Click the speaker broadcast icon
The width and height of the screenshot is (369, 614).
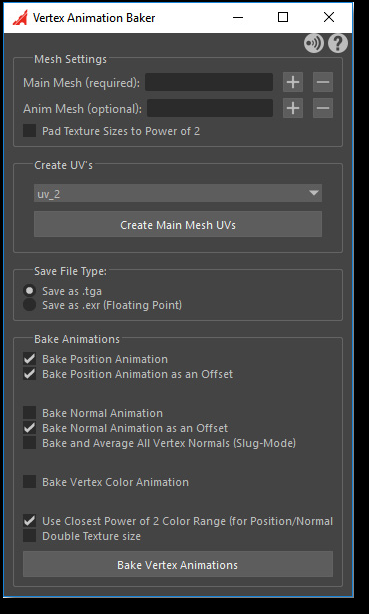(x=314, y=43)
